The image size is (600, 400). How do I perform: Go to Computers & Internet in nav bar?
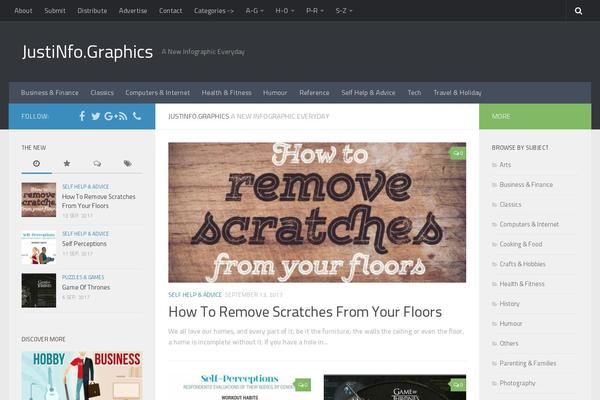point(158,93)
